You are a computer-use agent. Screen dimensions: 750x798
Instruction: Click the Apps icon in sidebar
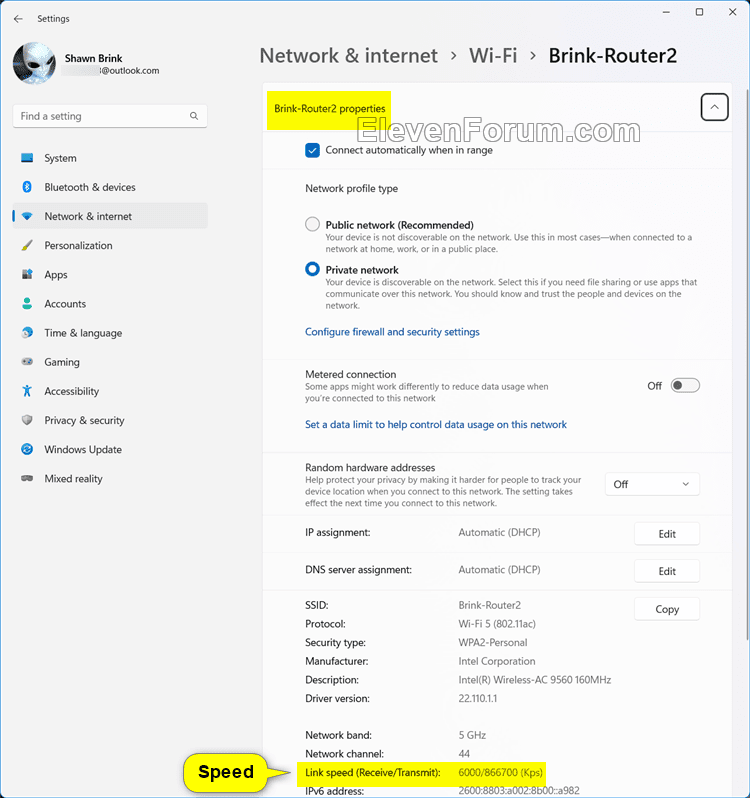pos(27,274)
